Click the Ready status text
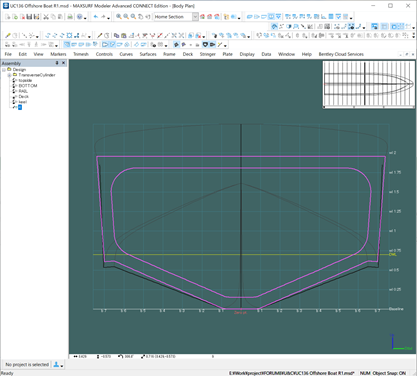 pyautogui.click(x=7, y=373)
